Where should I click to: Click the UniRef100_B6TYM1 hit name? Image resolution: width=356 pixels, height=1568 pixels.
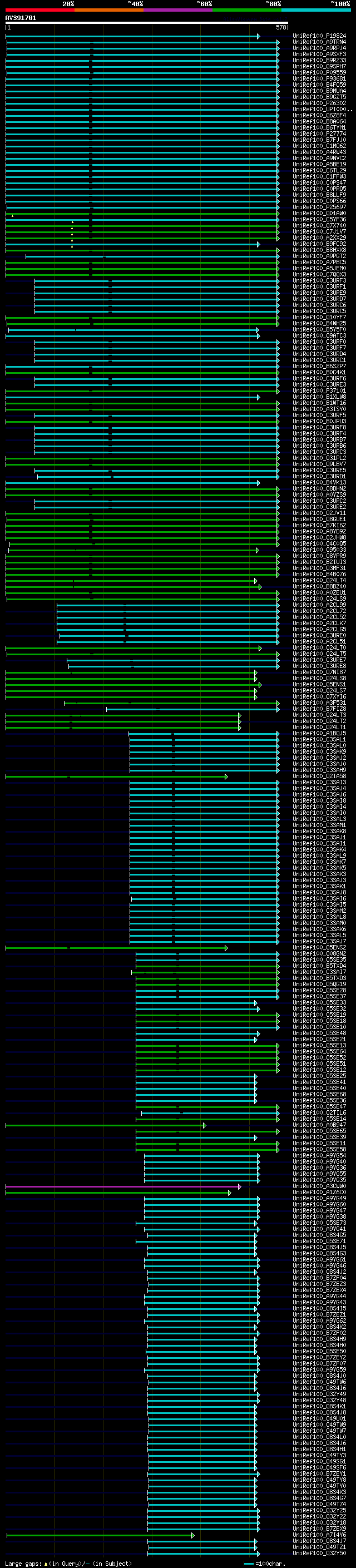tap(319, 128)
